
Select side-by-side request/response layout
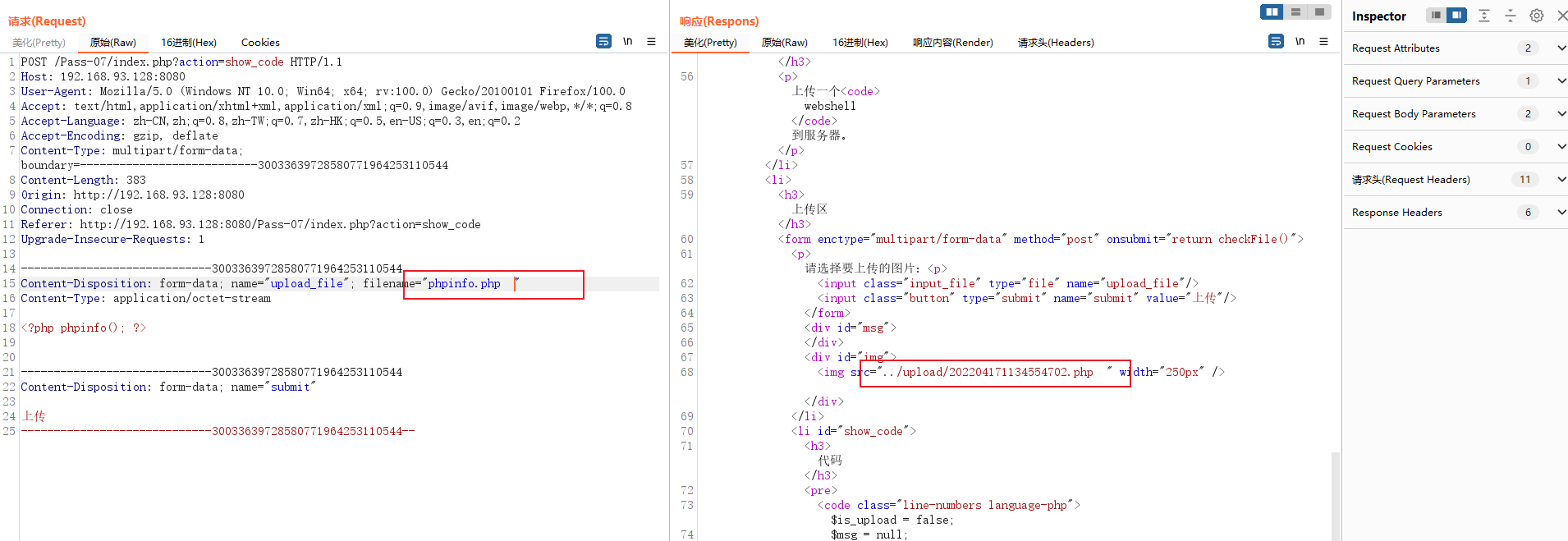coord(1272,11)
